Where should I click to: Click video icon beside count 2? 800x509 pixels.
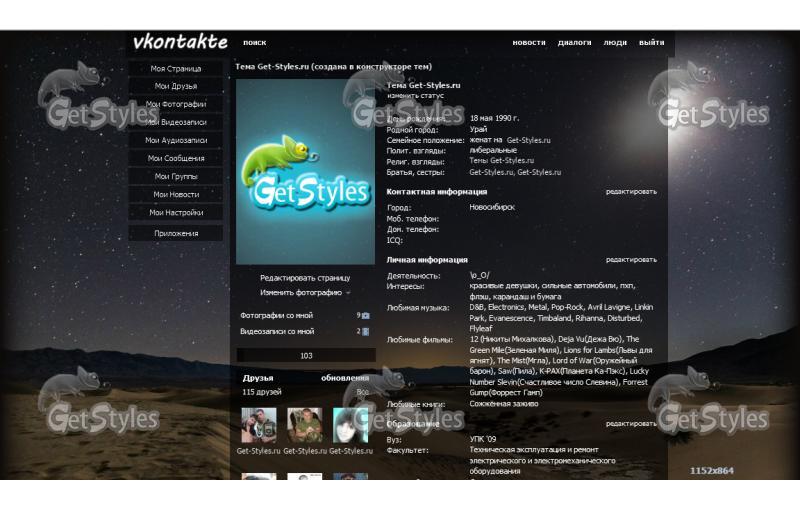365,332
